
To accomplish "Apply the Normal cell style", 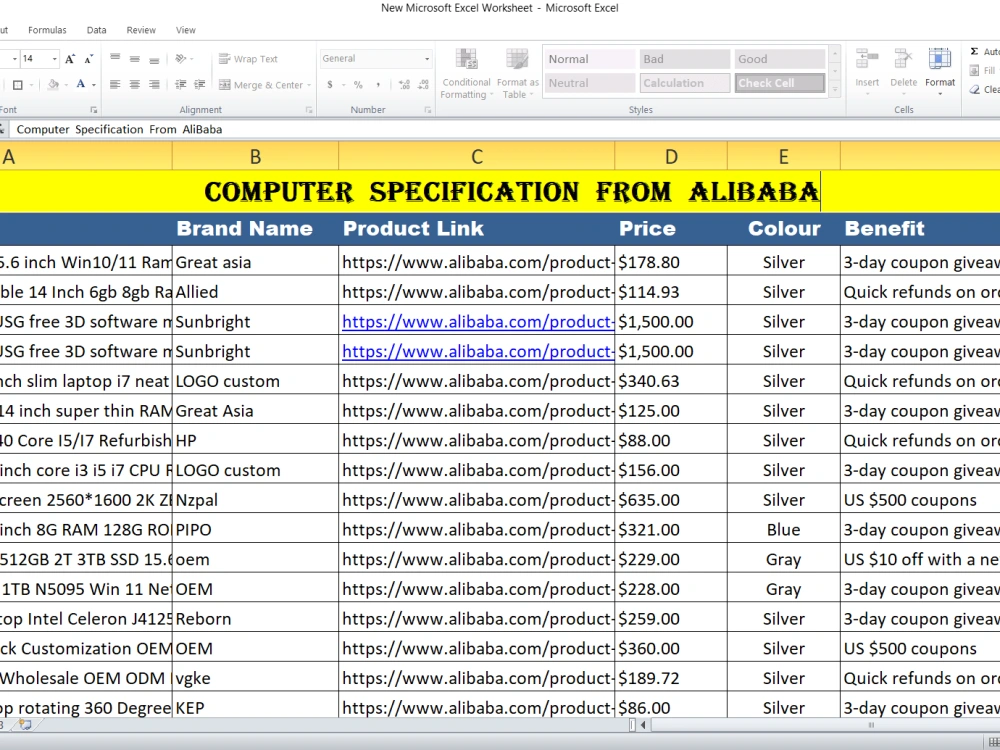I will [589, 59].
